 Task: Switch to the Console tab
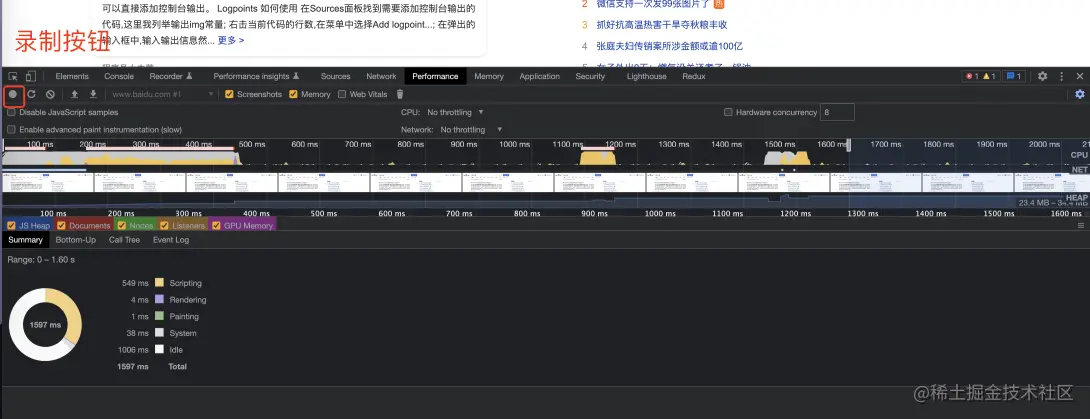pos(119,76)
